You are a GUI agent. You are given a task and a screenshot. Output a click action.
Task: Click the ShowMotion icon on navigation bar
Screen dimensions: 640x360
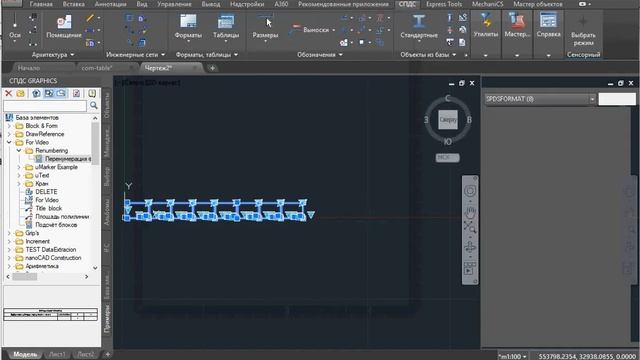pos(470,268)
